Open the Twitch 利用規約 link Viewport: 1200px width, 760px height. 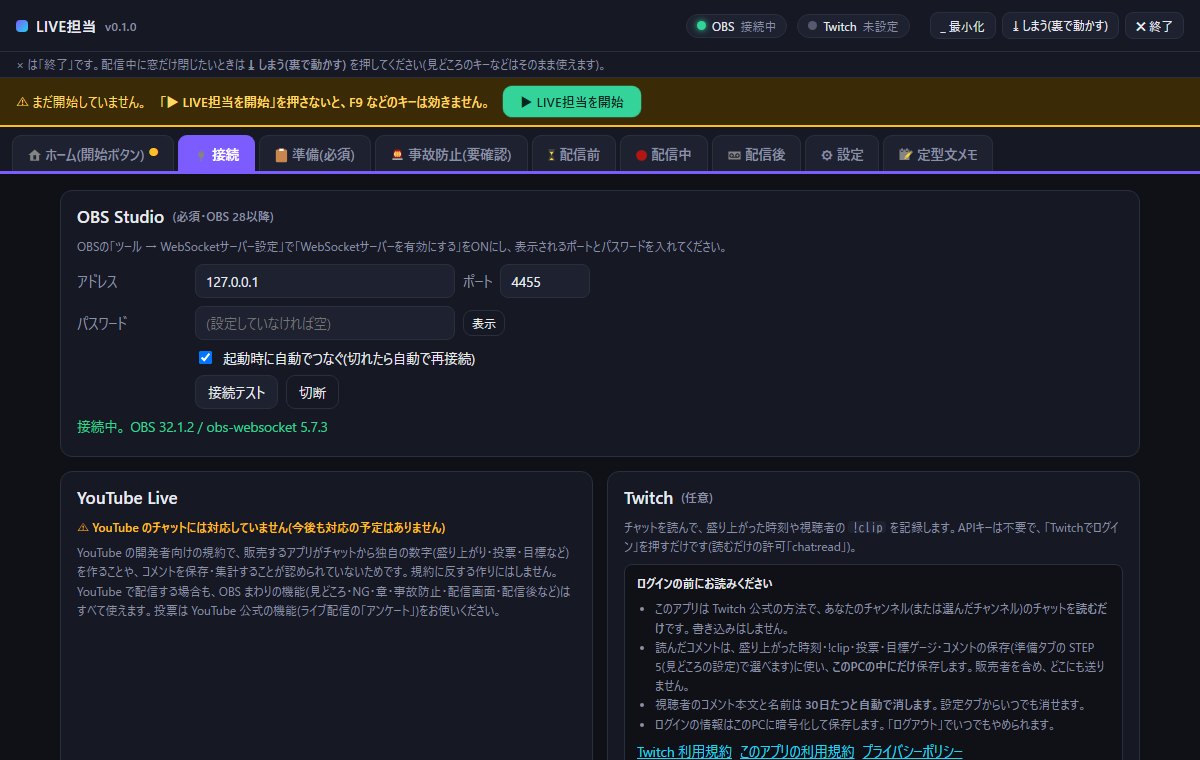coord(684,752)
